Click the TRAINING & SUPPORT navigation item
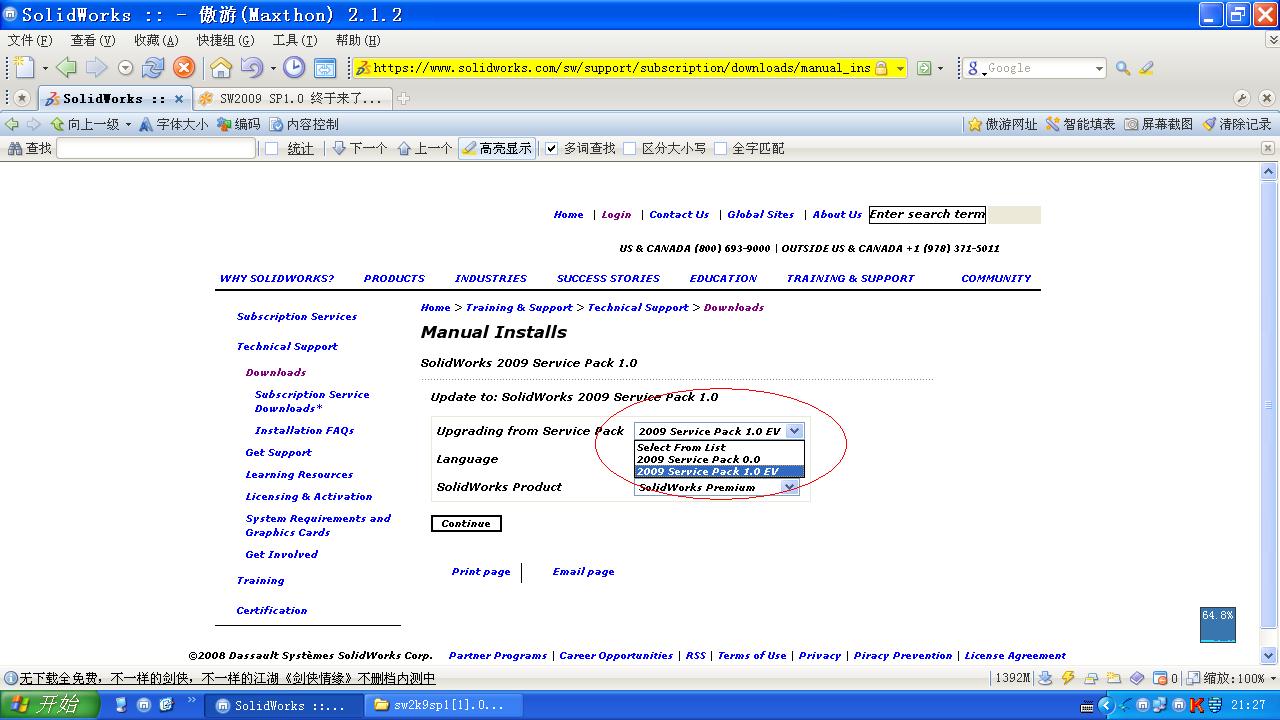Viewport: 1280px width, 720px height. pos(850,278)
